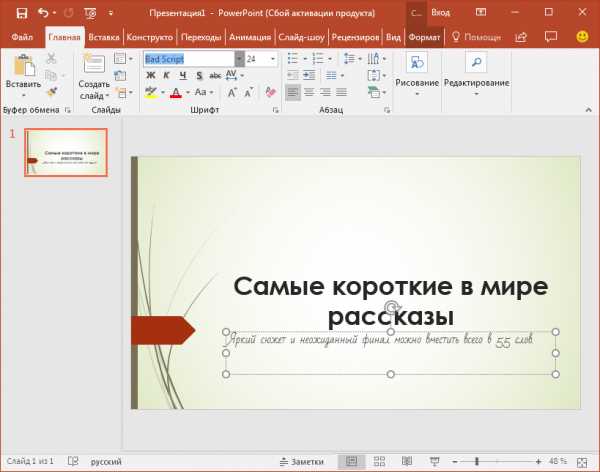Viewport: 600px width, 472px height.
Task: Open the Рецензирование tab
Action: [x=355, y=37]
